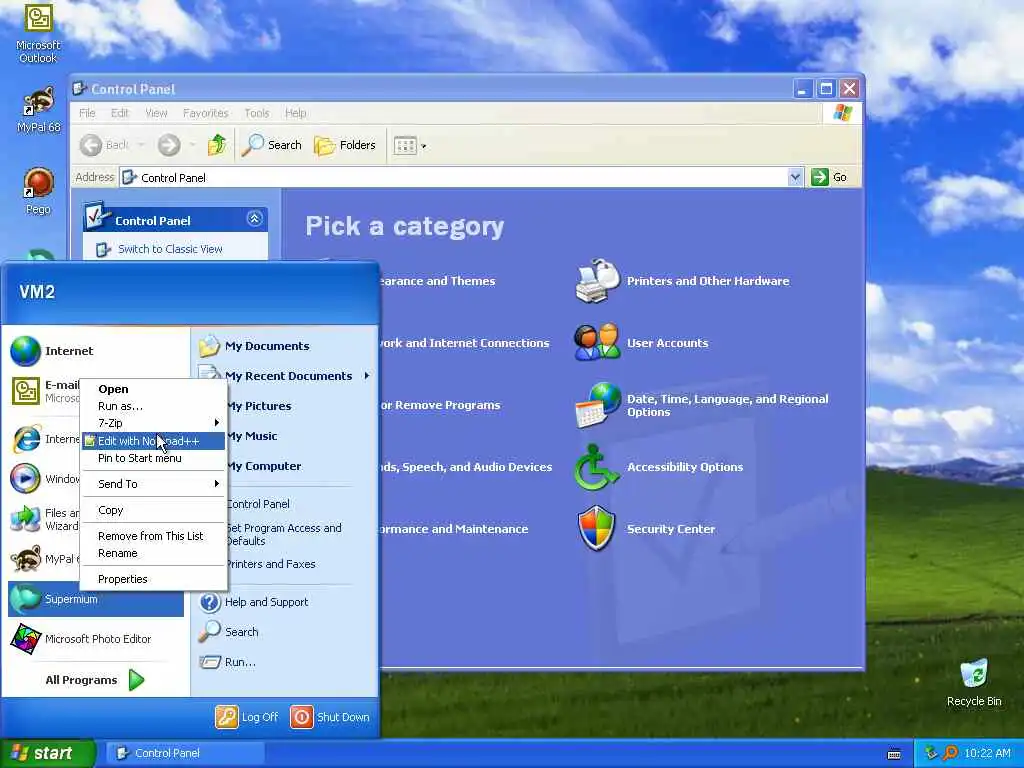The height and width of the screenshot is (768, 1024).
Task: Choose Pin to Start menu
Action: point(153,458)
